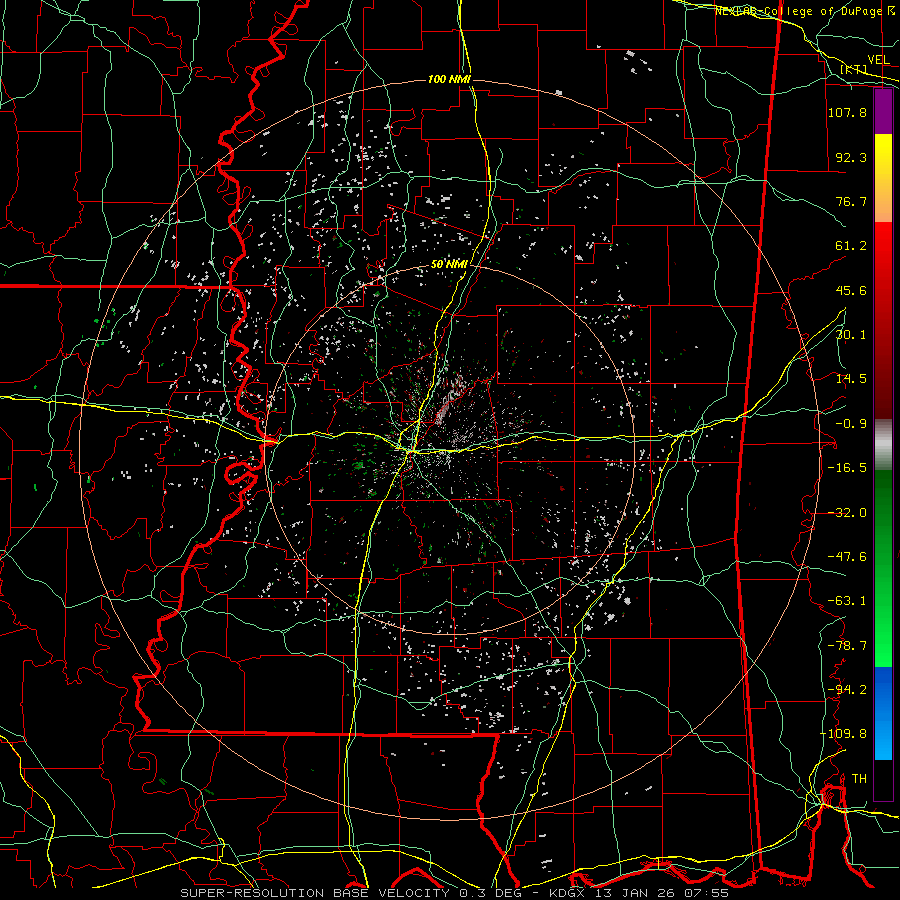Click the -78.7 velocity scale value
Screen dimensions: 900x900
point(847,646)
